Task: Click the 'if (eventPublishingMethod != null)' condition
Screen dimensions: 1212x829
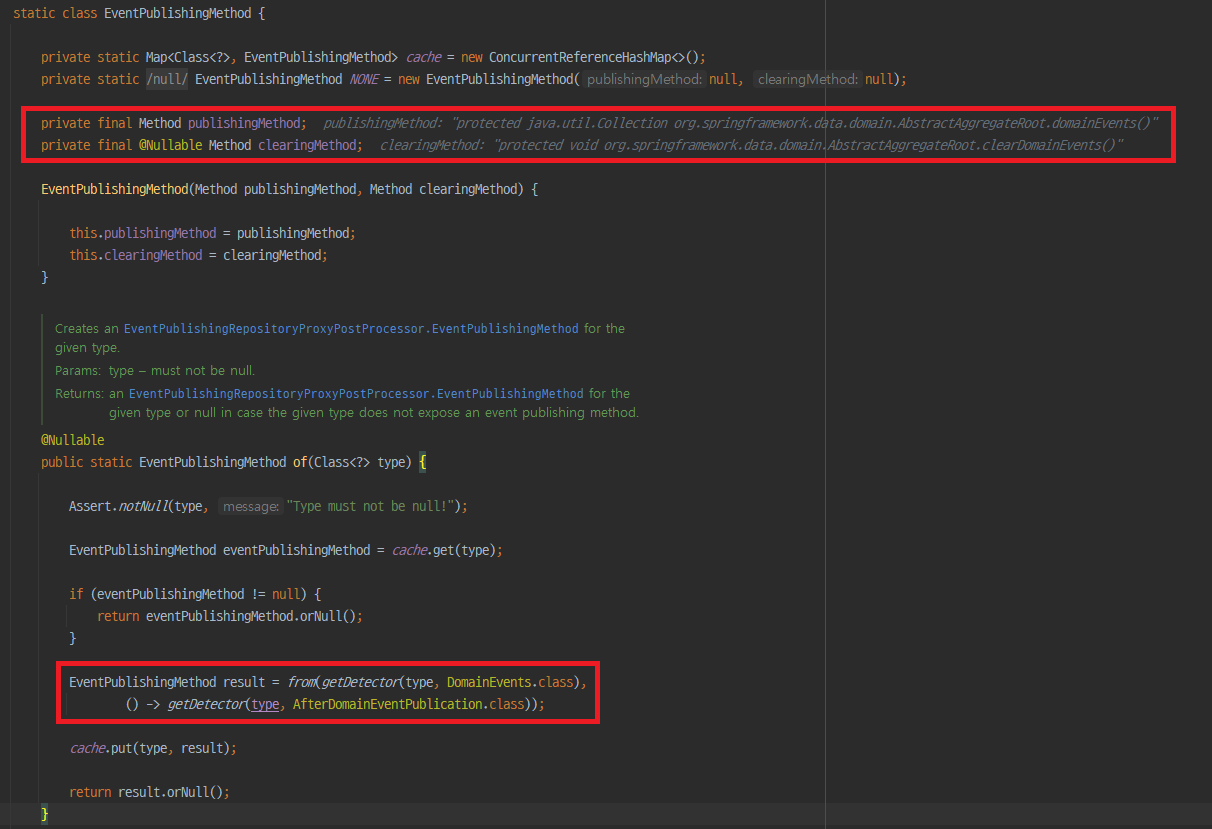Action: [x=195, y=594]
